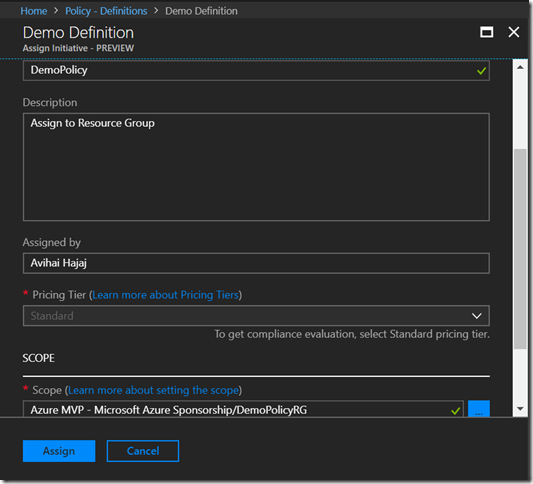The image size is (533, 484).
Task: Click the maximize blade icon
Action: [x=486, y=32]
